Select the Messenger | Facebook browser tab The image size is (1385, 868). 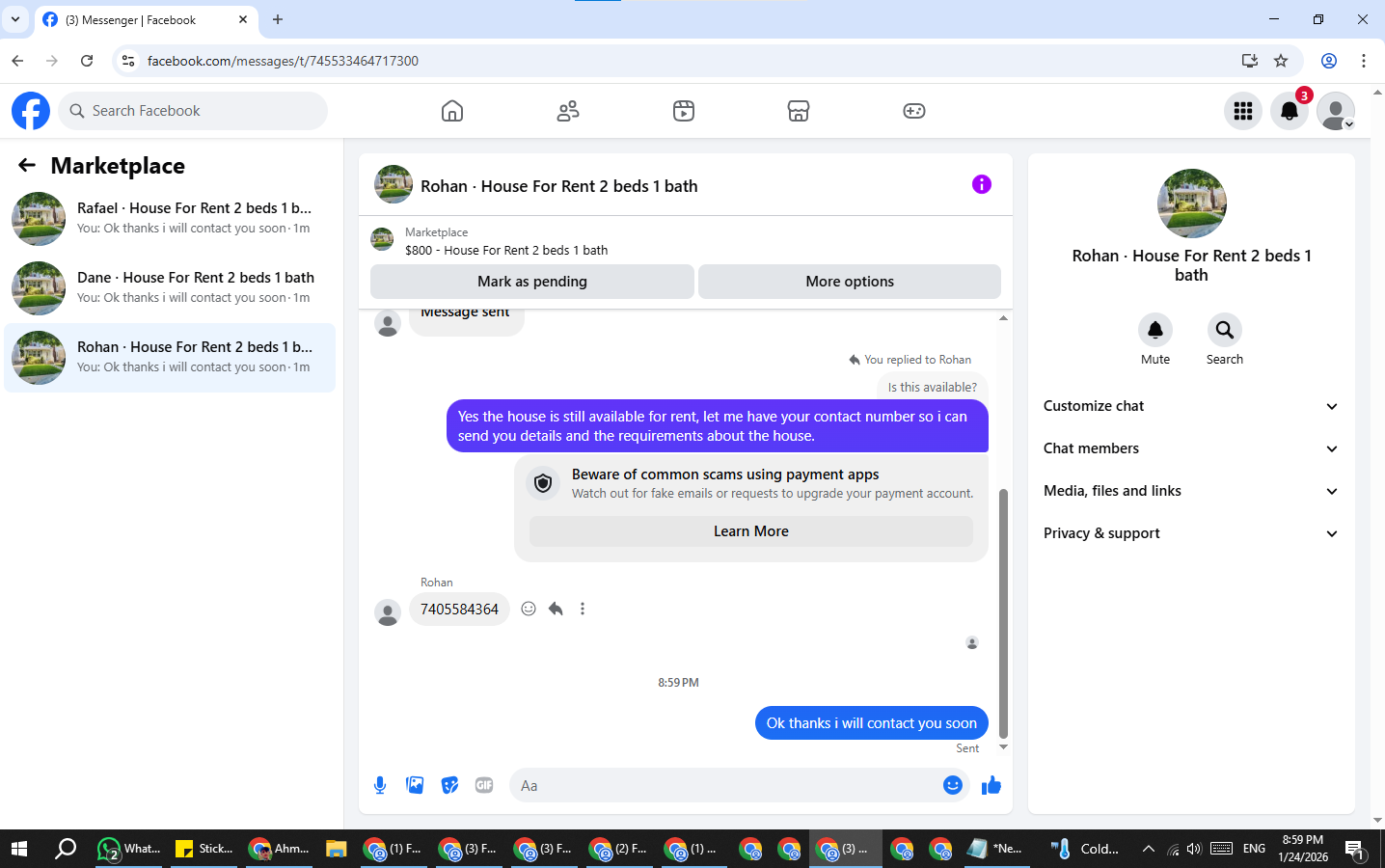click(145, 19)
